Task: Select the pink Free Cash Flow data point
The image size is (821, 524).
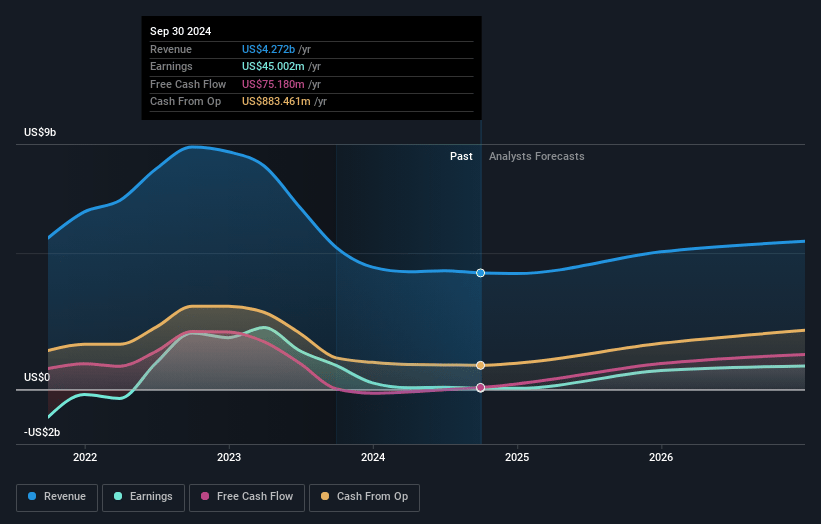Action: click(x=481, y=388)
